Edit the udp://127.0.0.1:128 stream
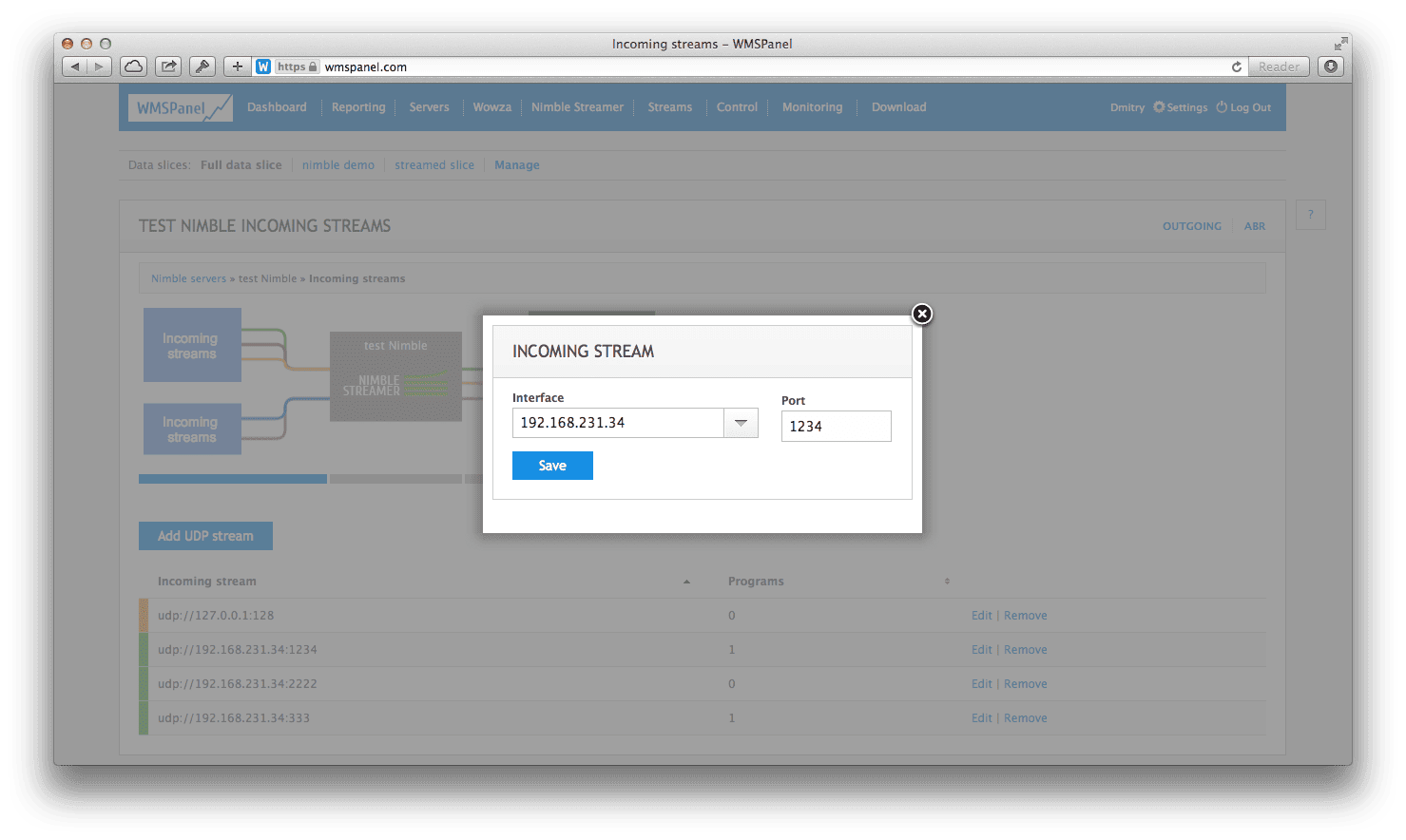The width and height of the screenshot is (1406, 840). point(981,616)
